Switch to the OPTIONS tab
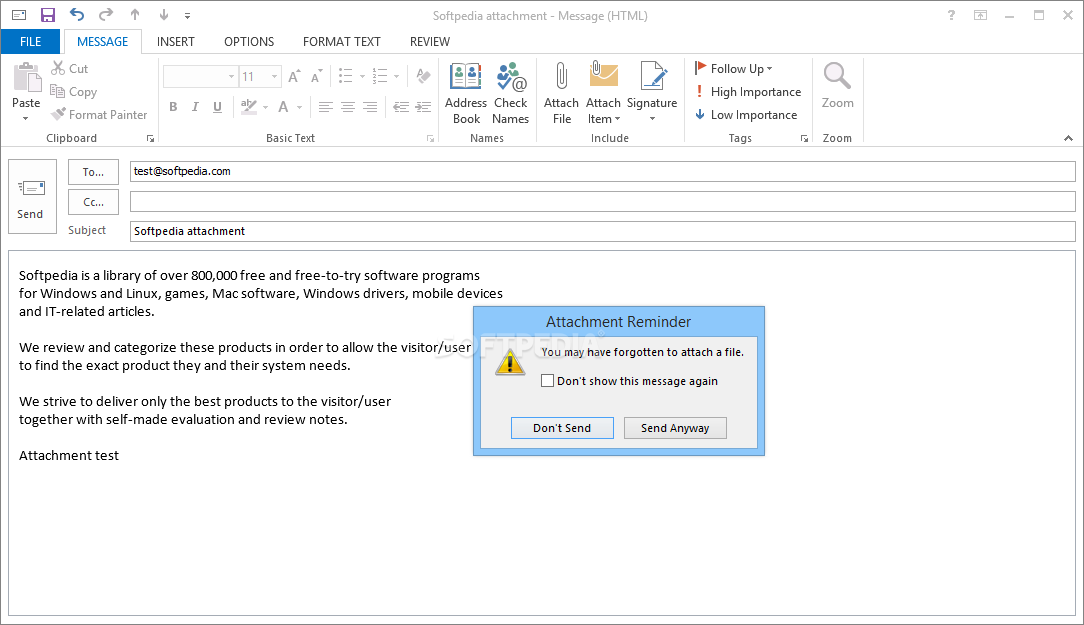The image size is (1084, 625). [x=249, y=41]
